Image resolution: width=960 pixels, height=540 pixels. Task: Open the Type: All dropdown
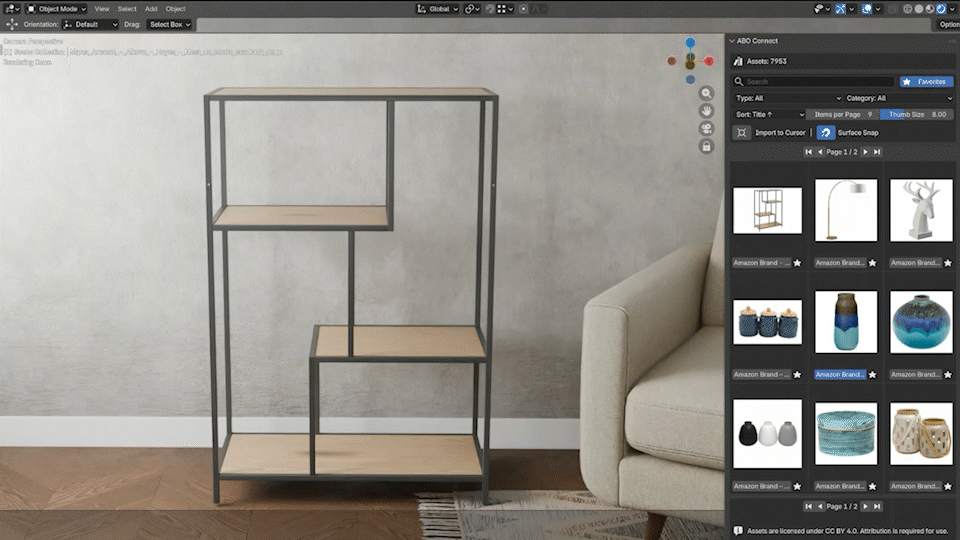tap(787, 98)
